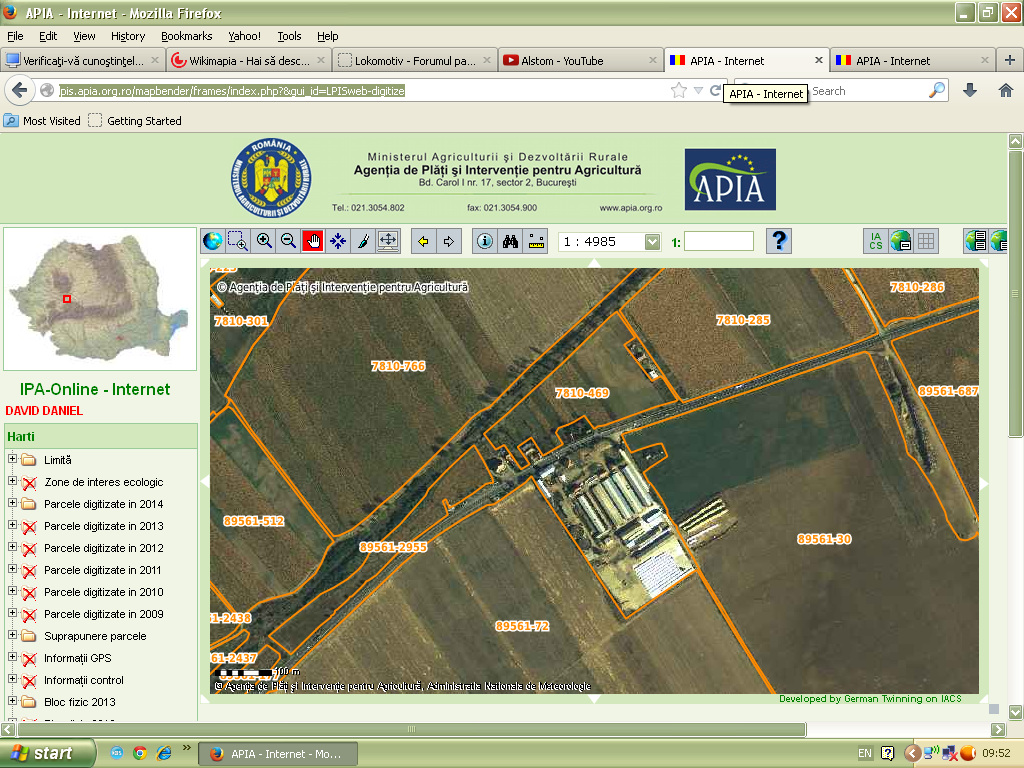
Task: Toggle Parcele digitizate in 2013 layer
Action: pos(29,526)
